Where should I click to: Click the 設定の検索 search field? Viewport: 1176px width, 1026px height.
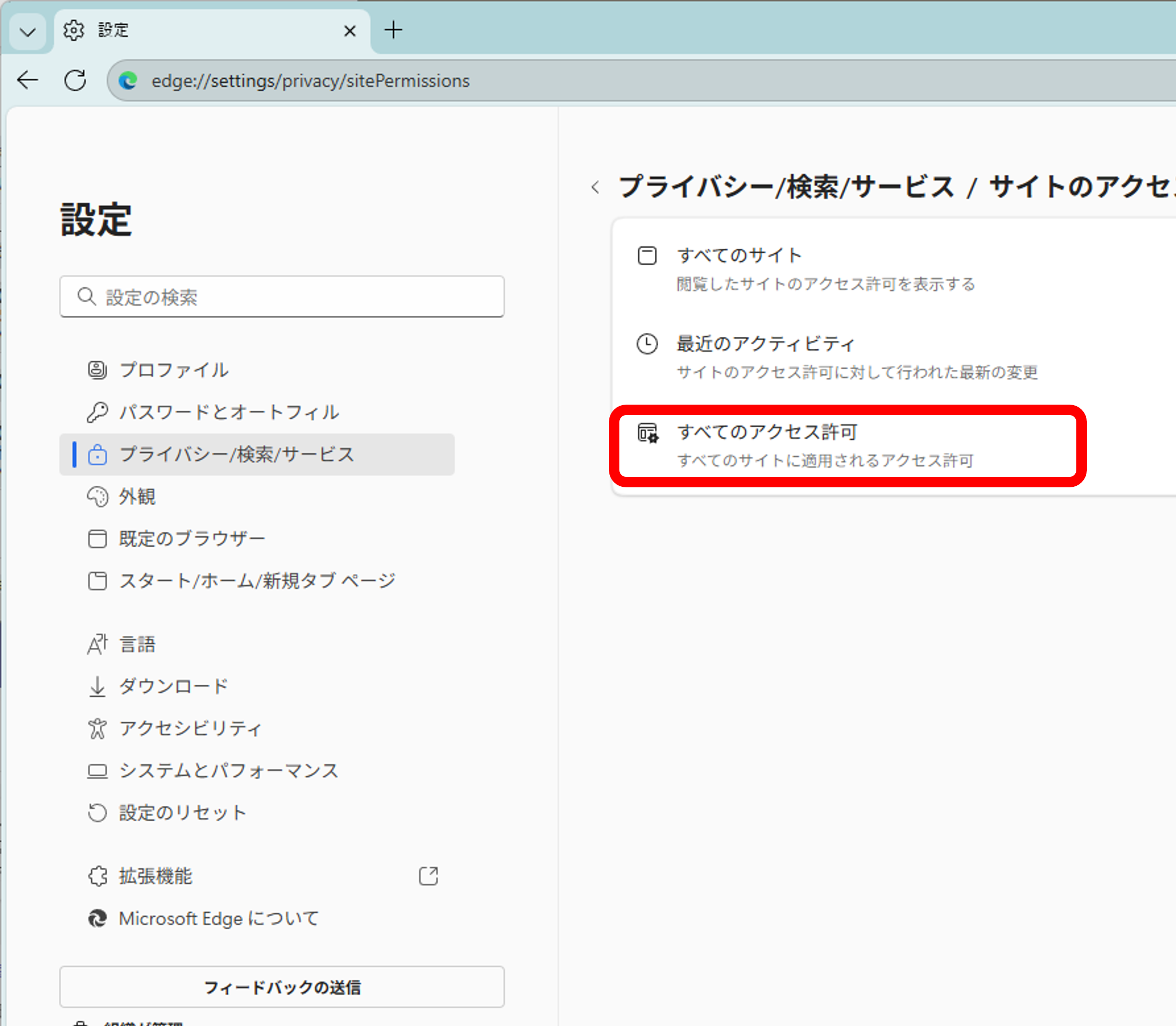[282, 296]
